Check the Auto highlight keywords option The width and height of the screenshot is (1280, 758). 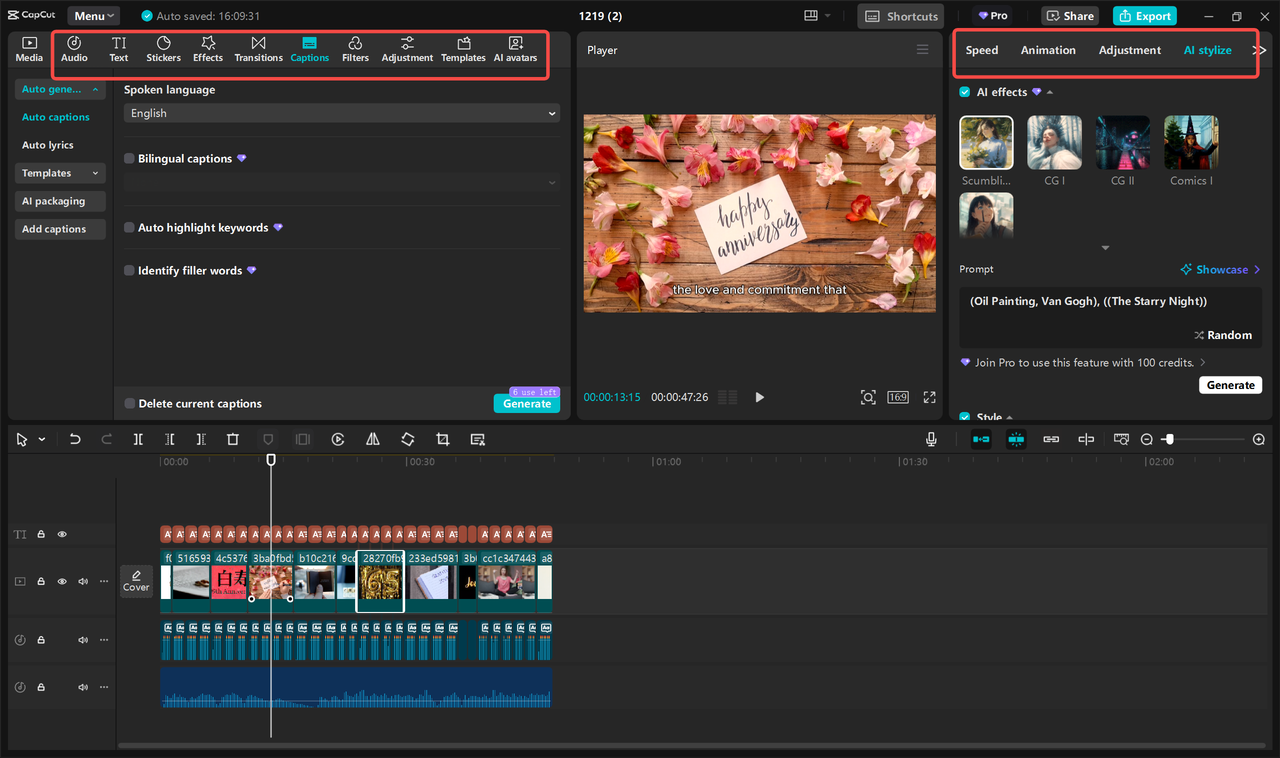point(129,227)
